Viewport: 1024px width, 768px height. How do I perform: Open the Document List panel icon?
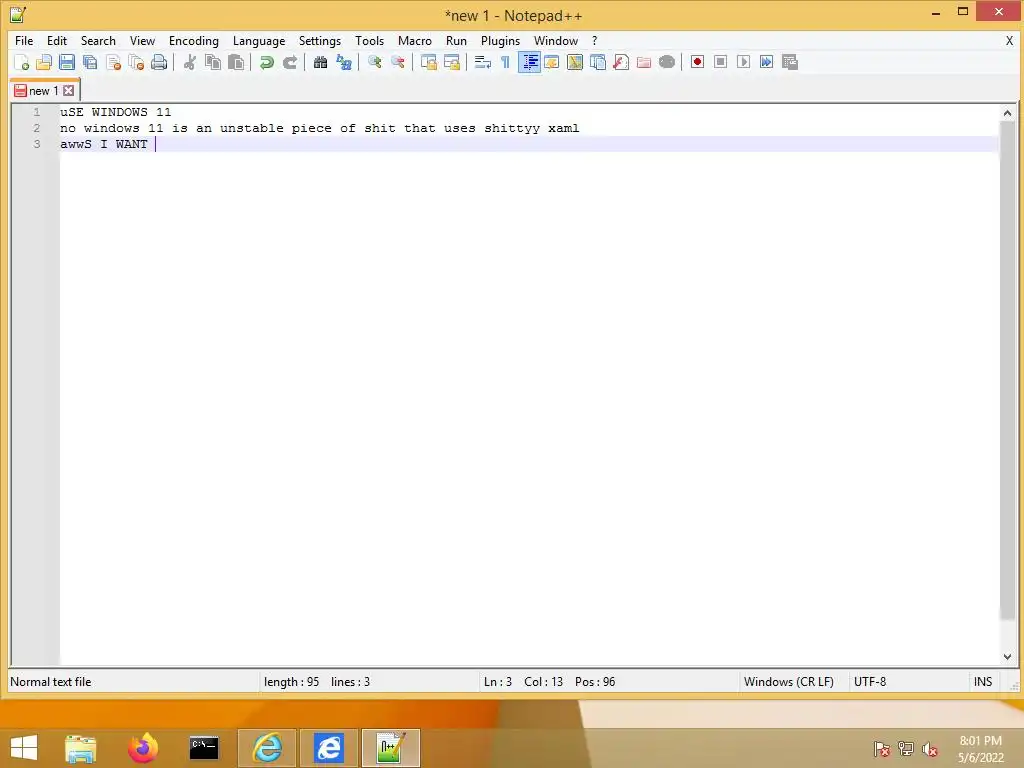(x=598, y=62)
